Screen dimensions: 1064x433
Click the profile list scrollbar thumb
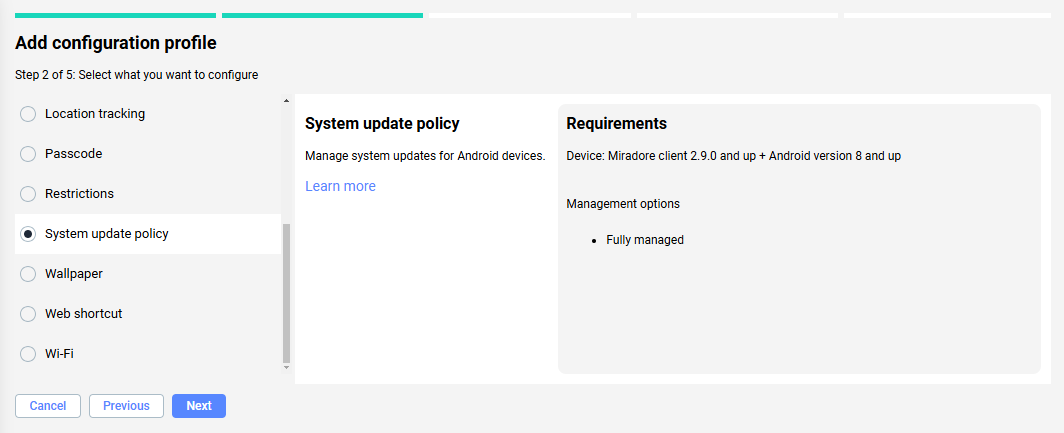coord(287,292)
